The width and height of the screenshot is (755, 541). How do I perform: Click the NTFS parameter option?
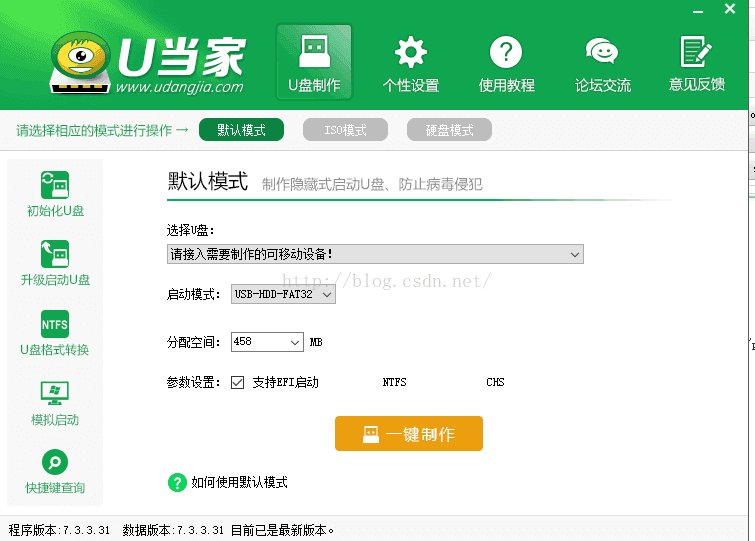point(394,382)
